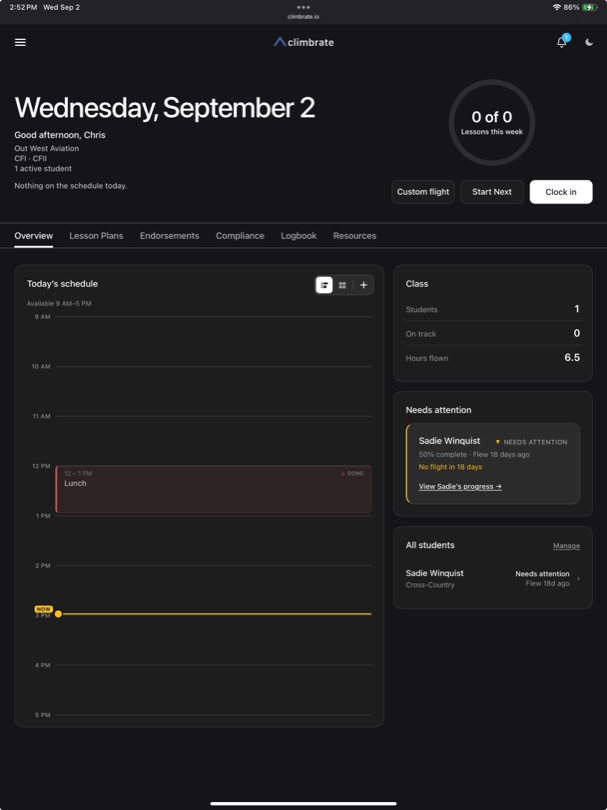Click the 'Available 9 AM–5 PM' text
The image size is (607, 810).
click(x=59, y=303)
